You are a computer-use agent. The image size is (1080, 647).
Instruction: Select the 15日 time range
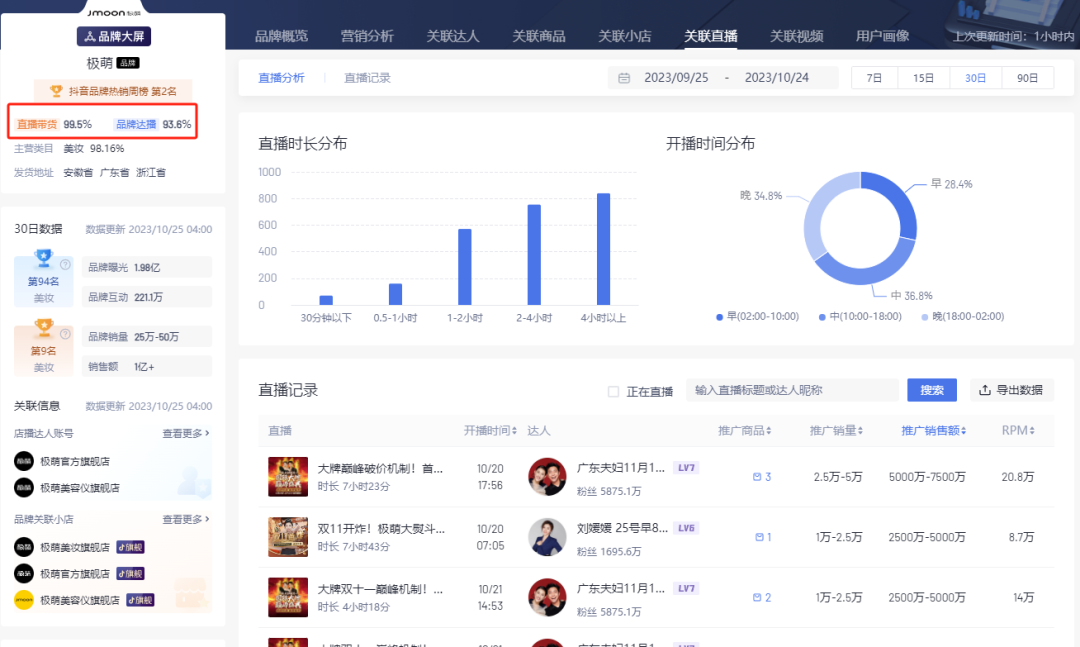click(923, 78)
